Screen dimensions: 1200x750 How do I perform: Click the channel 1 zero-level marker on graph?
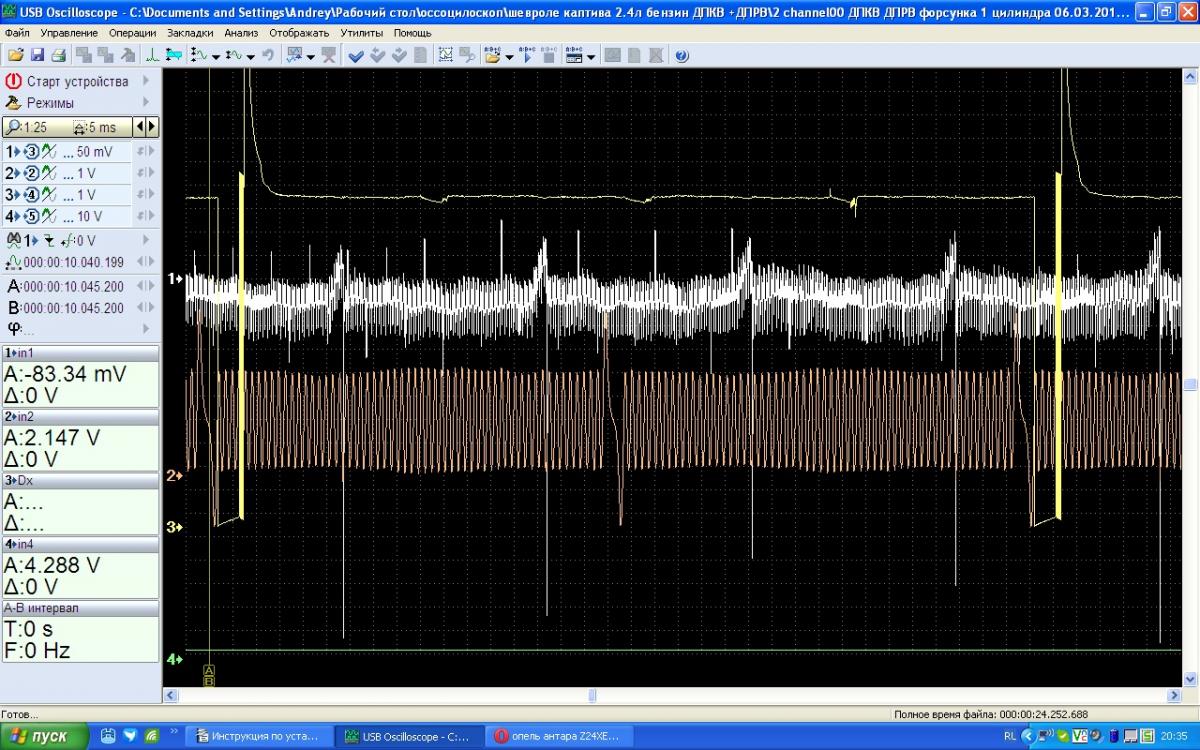point(174,279)
